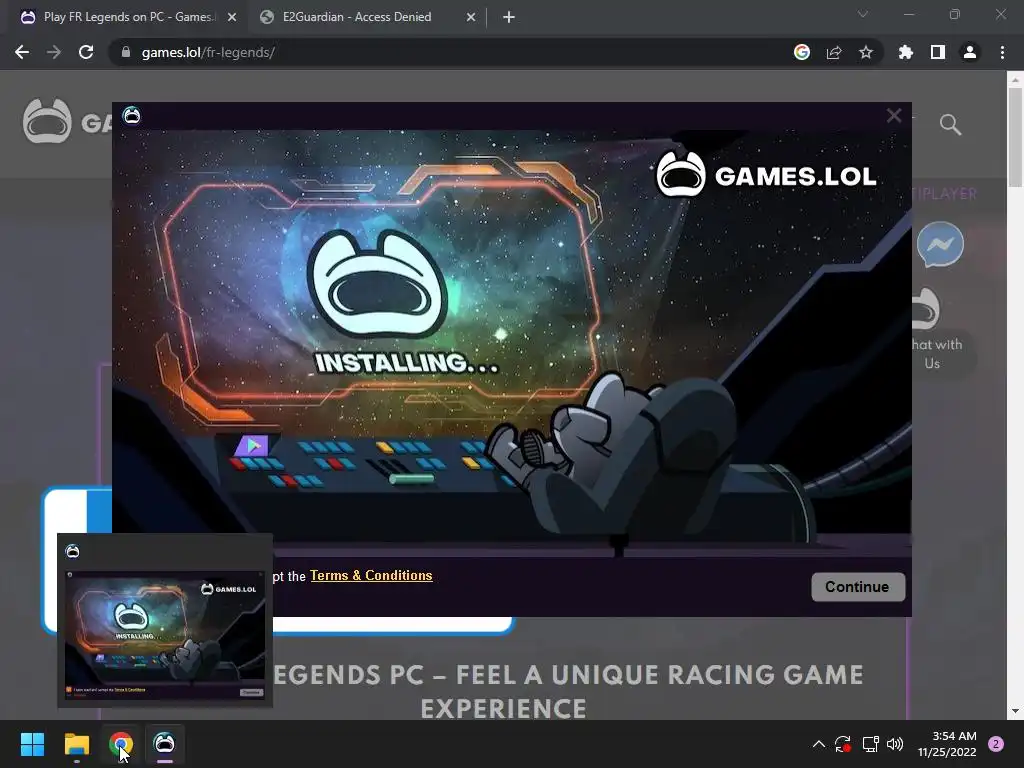Open Chrome extensions puzzle icon

(906, 52)
